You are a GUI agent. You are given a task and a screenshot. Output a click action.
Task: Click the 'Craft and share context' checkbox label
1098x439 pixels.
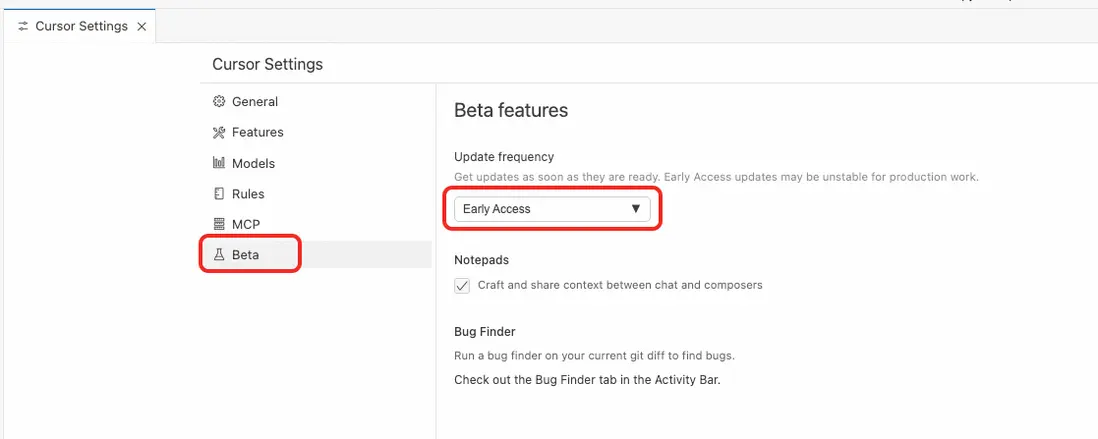point(620,285)
